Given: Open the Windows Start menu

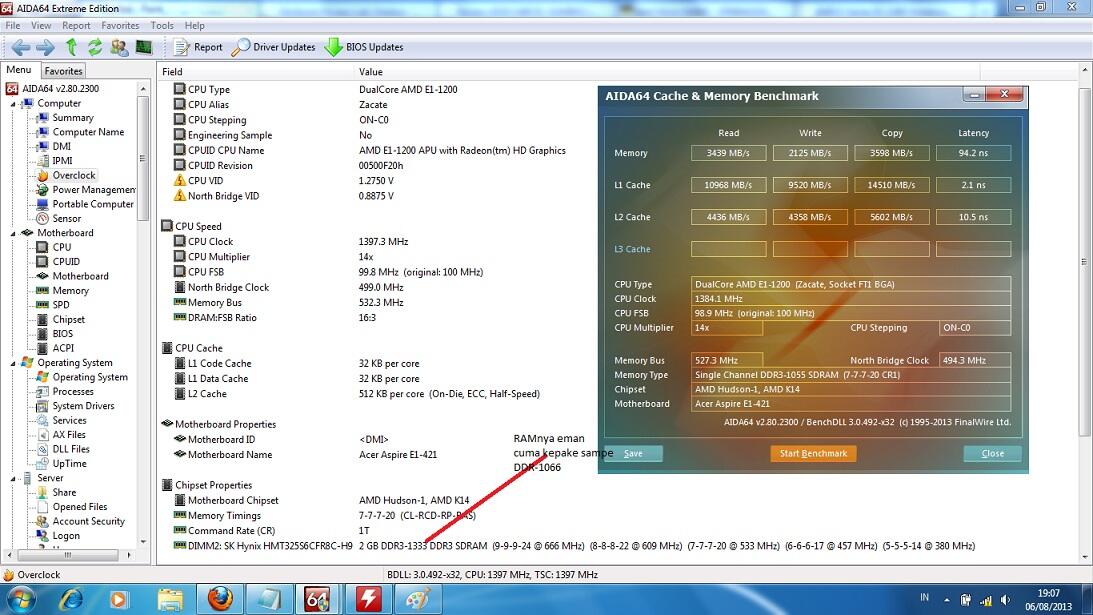Looking at the screenshot, I should click(20, 599).
